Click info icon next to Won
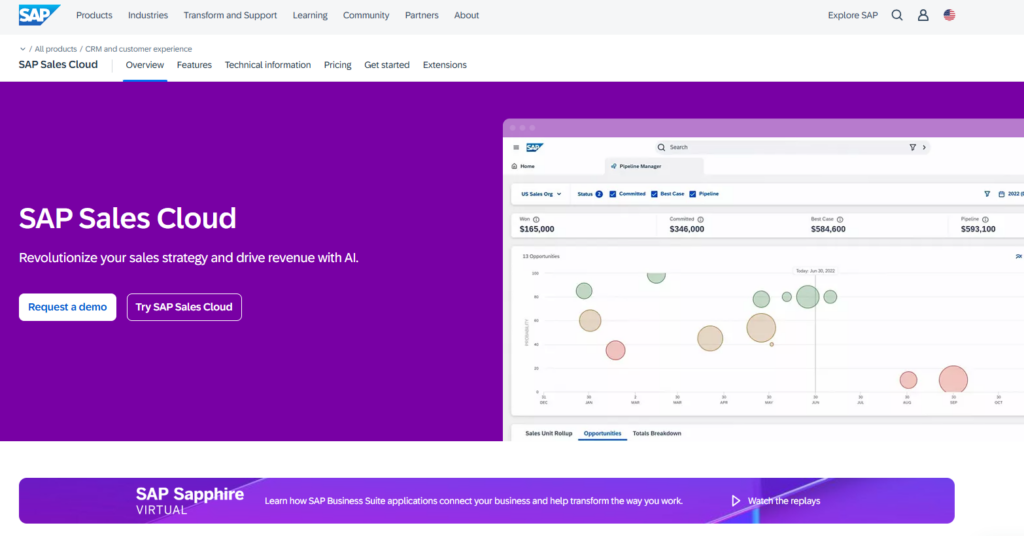The image size is (1024, 536). coord(536,220)
